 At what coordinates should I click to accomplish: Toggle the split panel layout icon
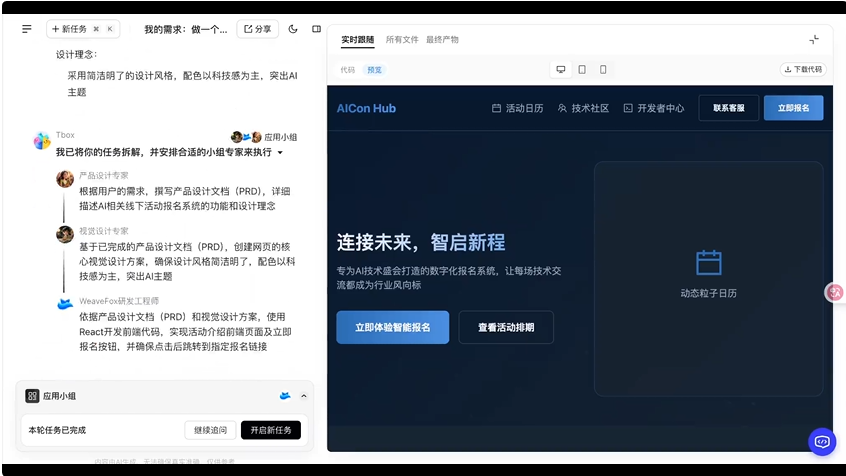point(317,29)
